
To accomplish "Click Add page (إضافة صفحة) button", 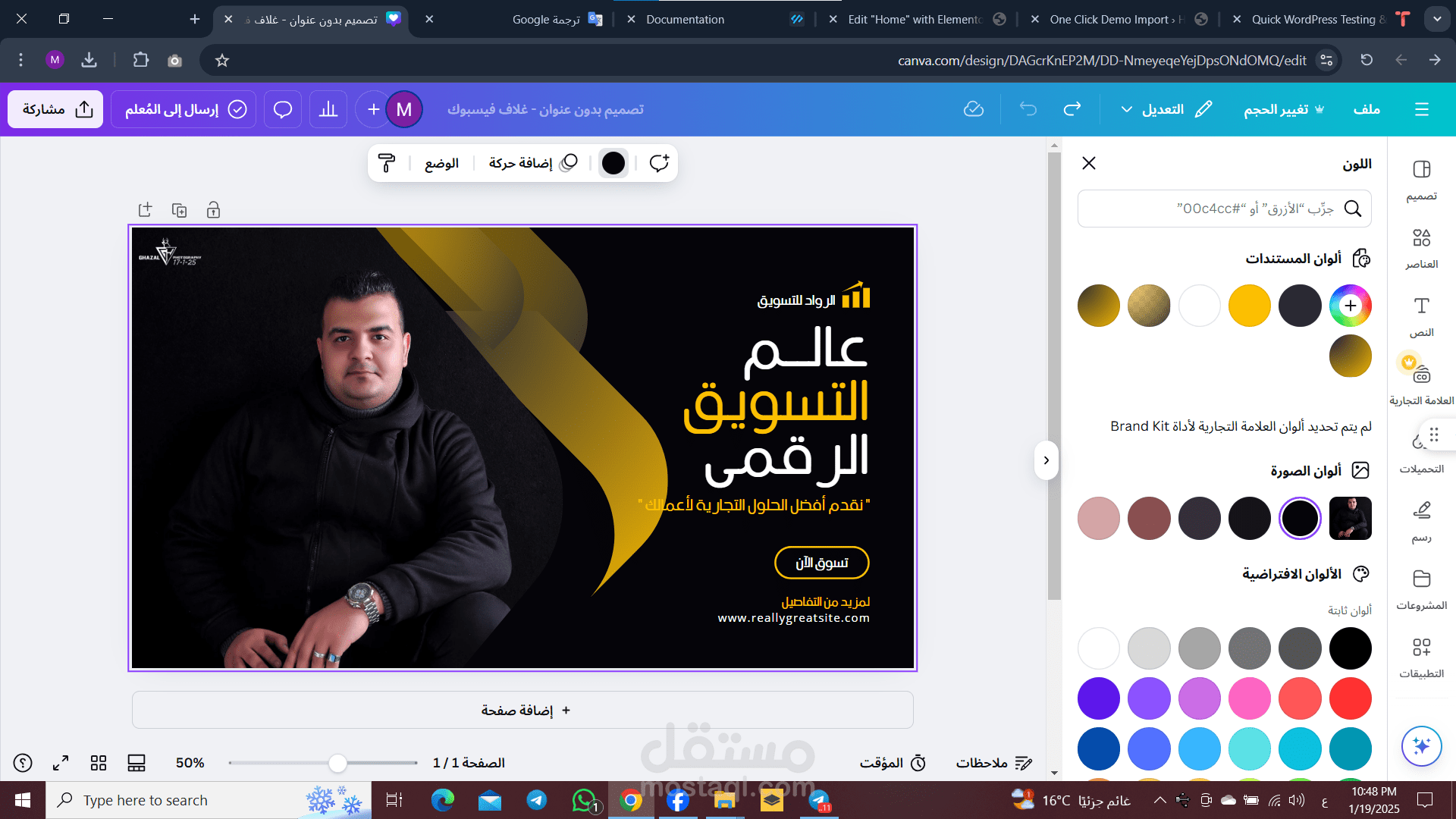I will click(x=522, y=710).
